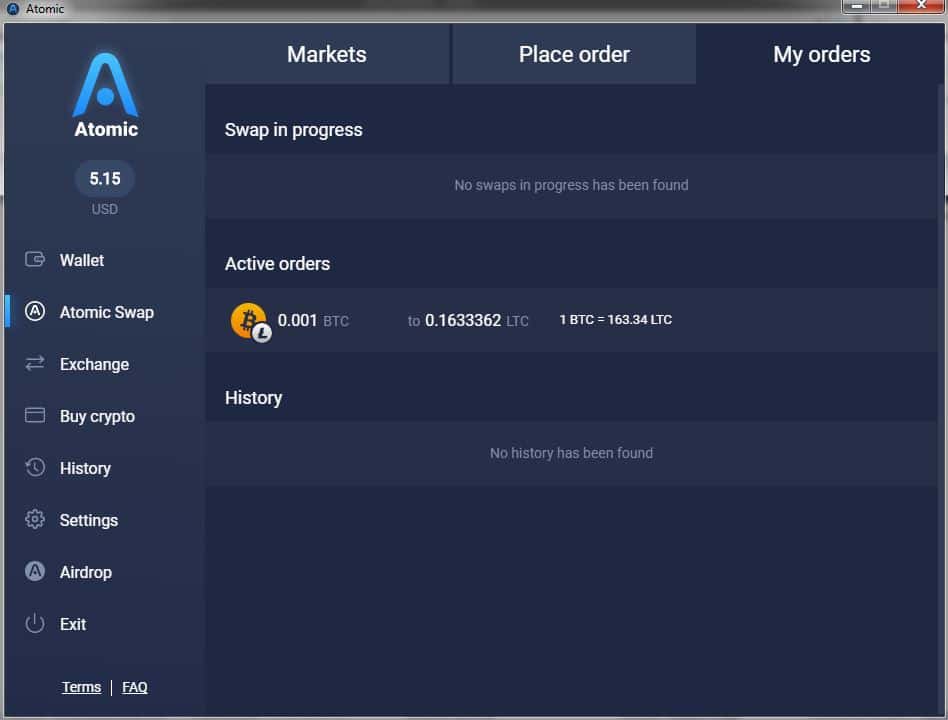Click the Buy crypto card icon

coord(34,415)
